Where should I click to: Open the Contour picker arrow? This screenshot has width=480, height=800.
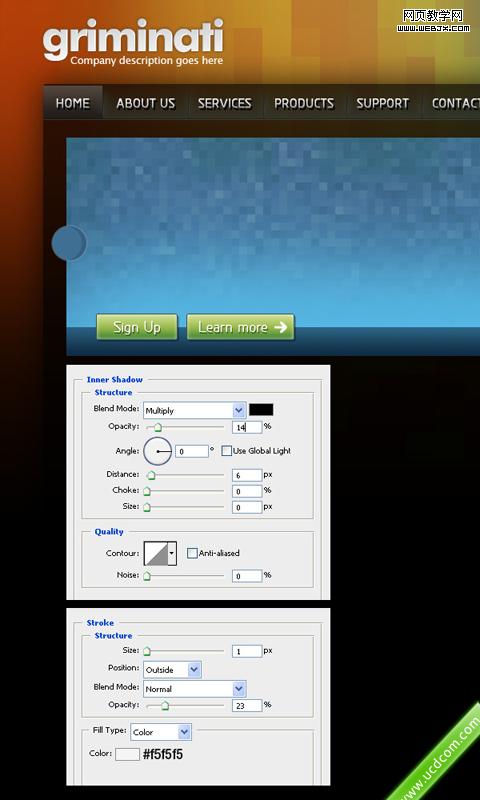[172, 553]
